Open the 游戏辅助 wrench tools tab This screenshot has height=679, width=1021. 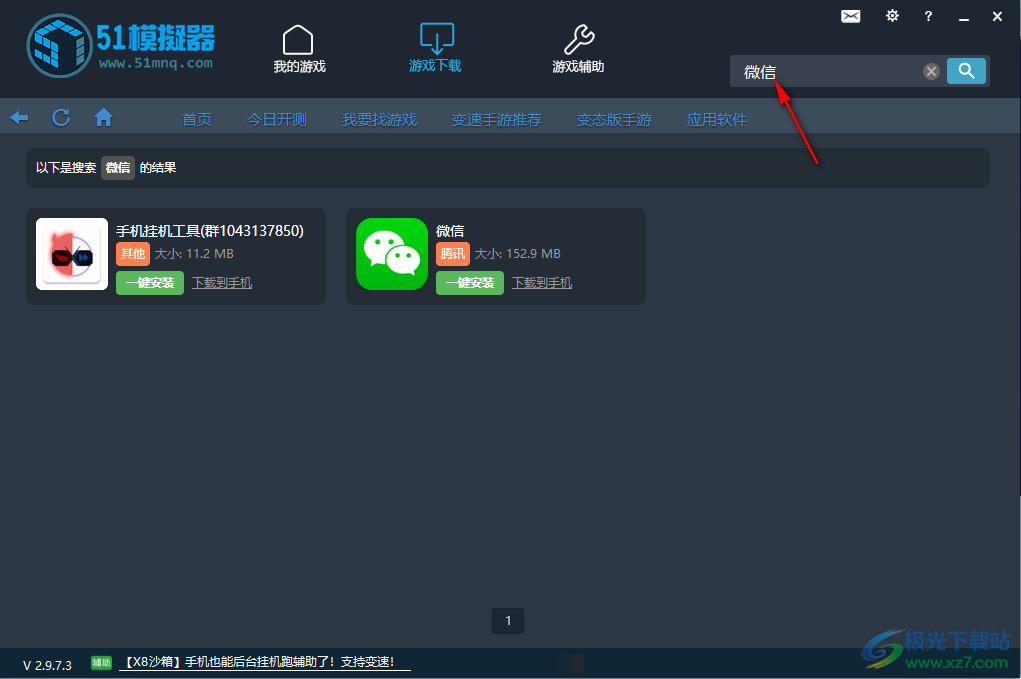click(x=578, y=49)
